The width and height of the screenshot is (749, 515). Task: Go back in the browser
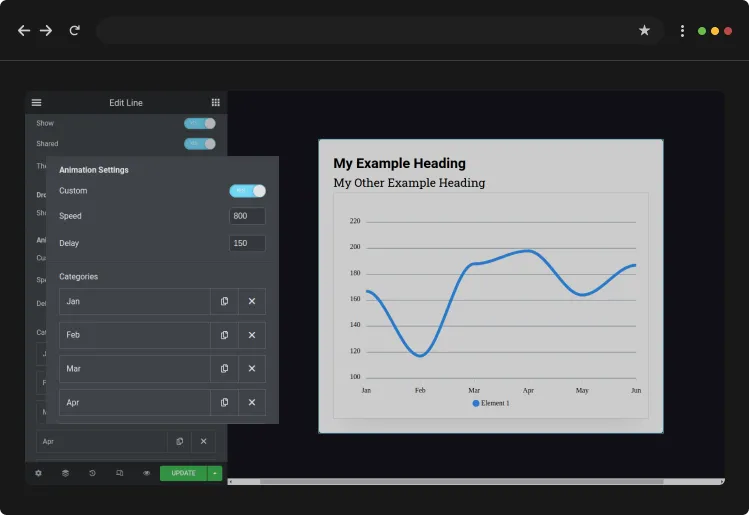tap(24, 31)
